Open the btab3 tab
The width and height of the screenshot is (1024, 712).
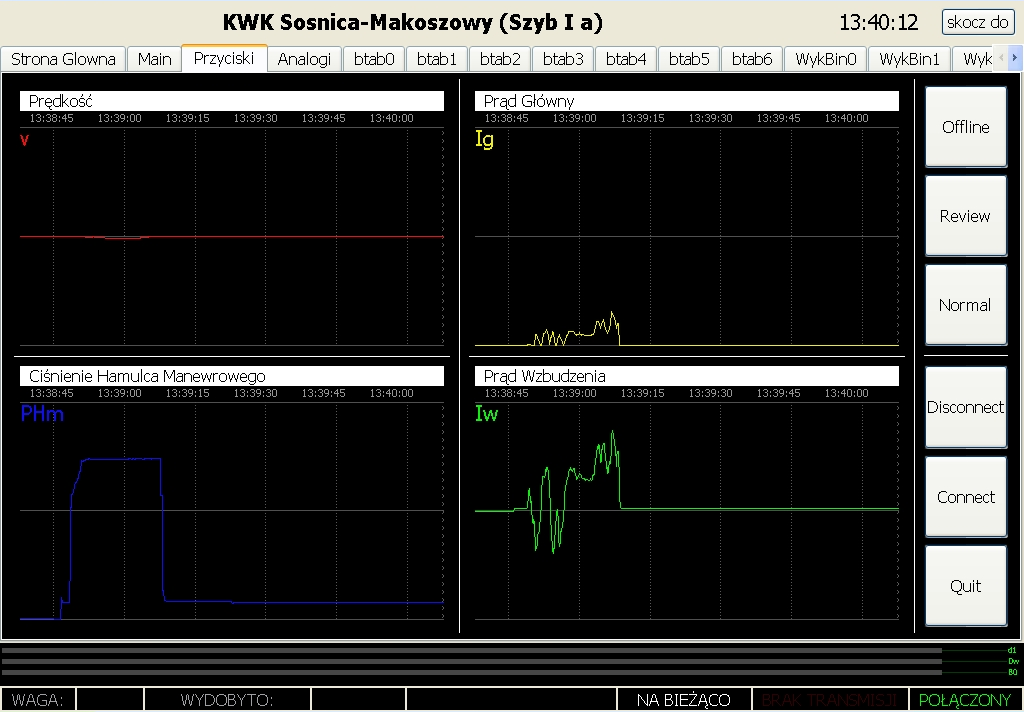(563, 59)
